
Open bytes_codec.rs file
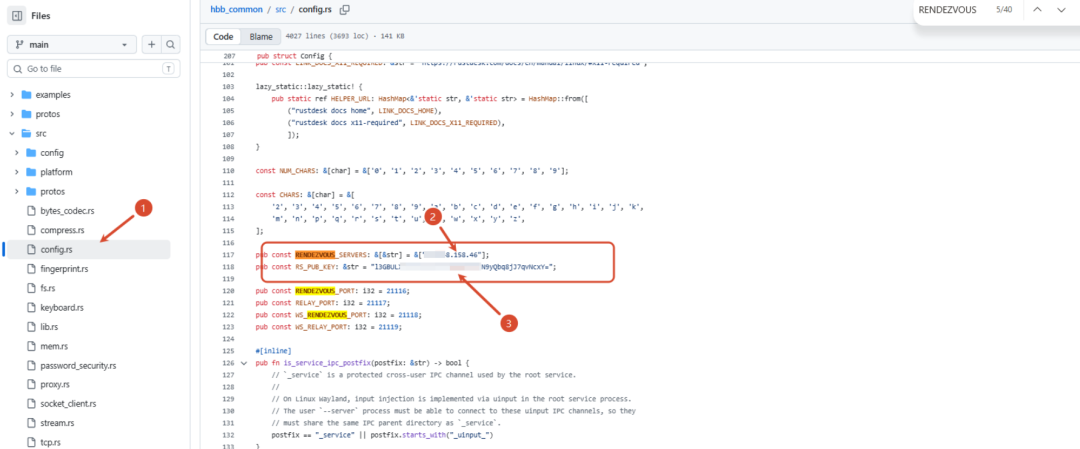(x=68, y=211)
